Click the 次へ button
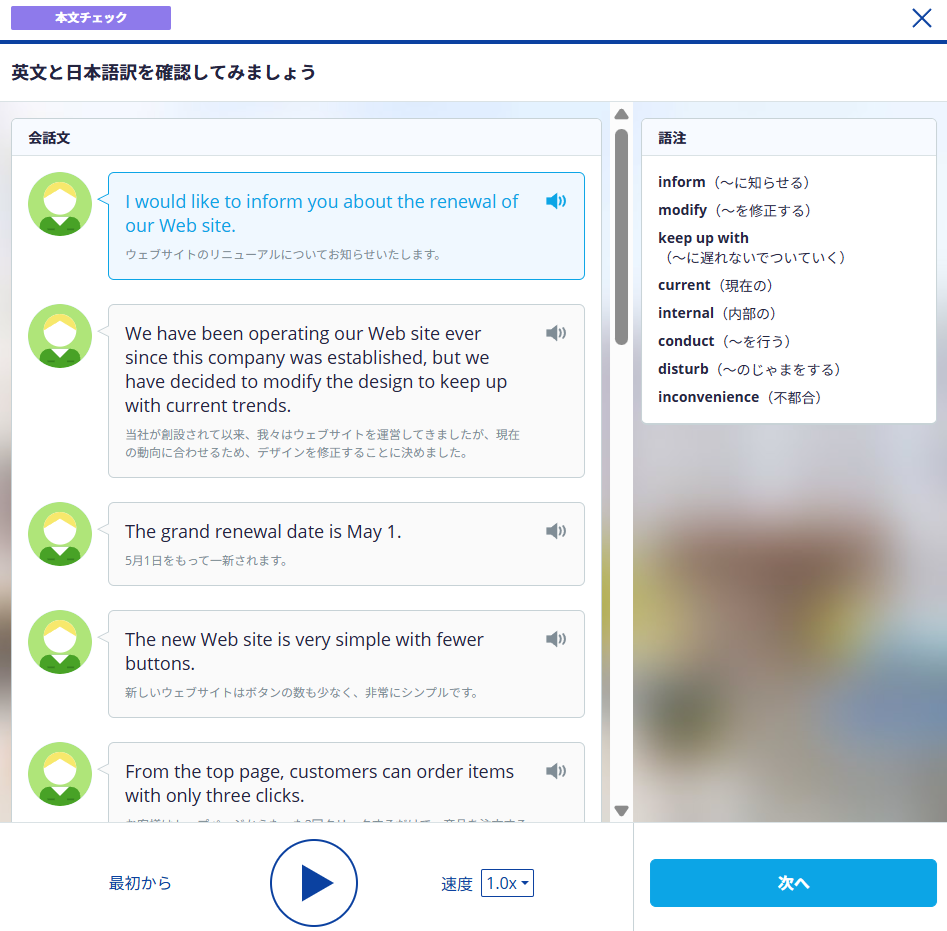The height and width of the screenshot is (931, 947). (793, 883)
